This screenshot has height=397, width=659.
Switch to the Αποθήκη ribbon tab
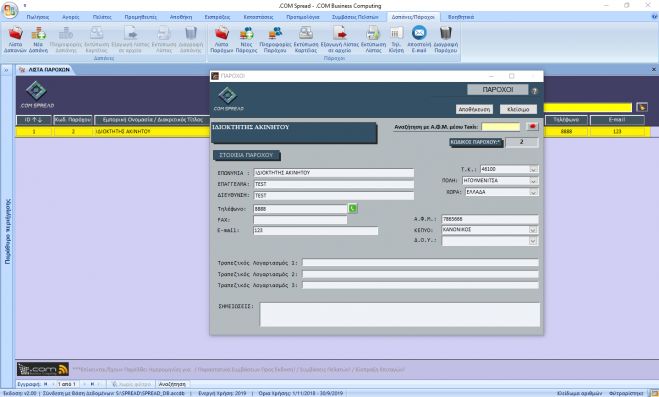(181, 17)
